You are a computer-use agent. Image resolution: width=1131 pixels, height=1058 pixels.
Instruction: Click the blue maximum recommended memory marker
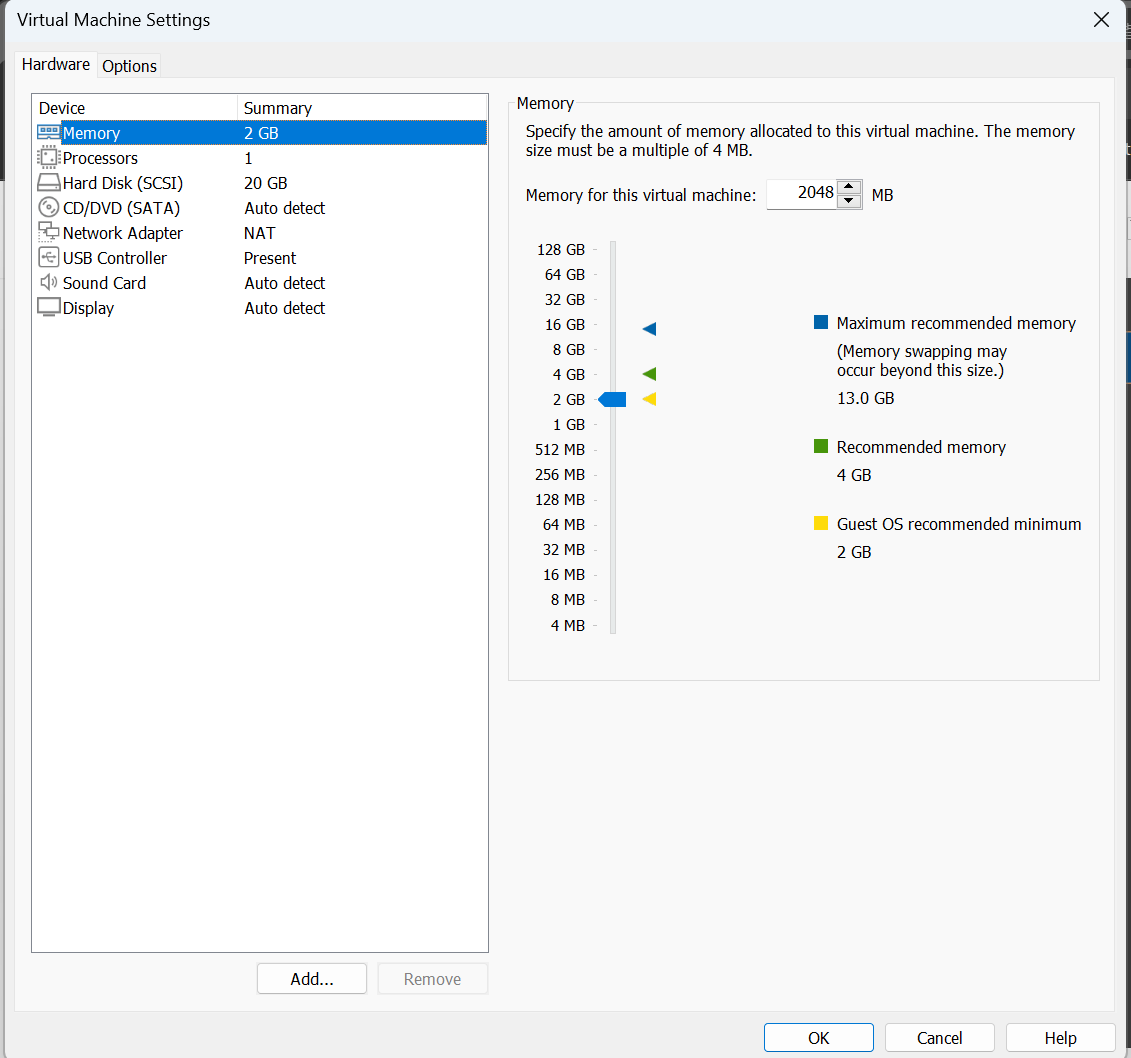click(649, 329)
